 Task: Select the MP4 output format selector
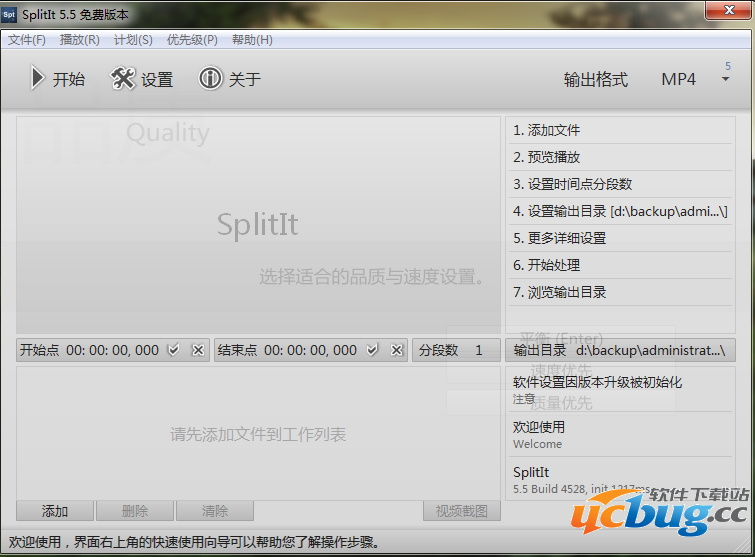(x=678, y=79)
